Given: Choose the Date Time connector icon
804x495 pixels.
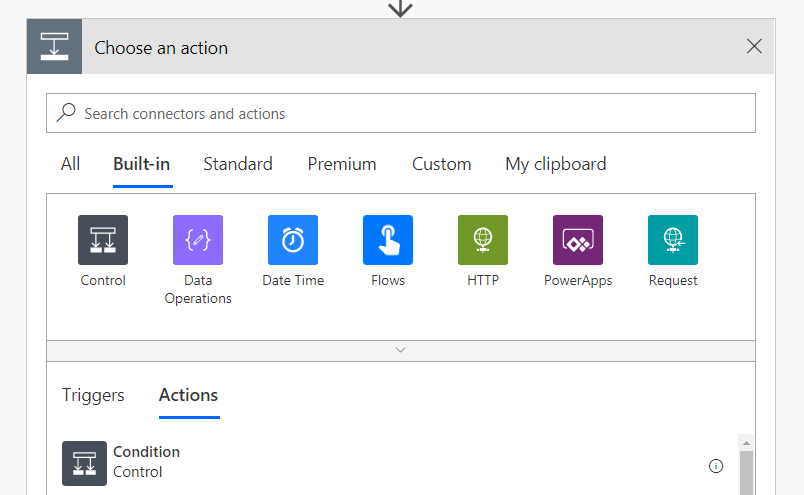Looking at the screenshot, I should click(293, 240).
